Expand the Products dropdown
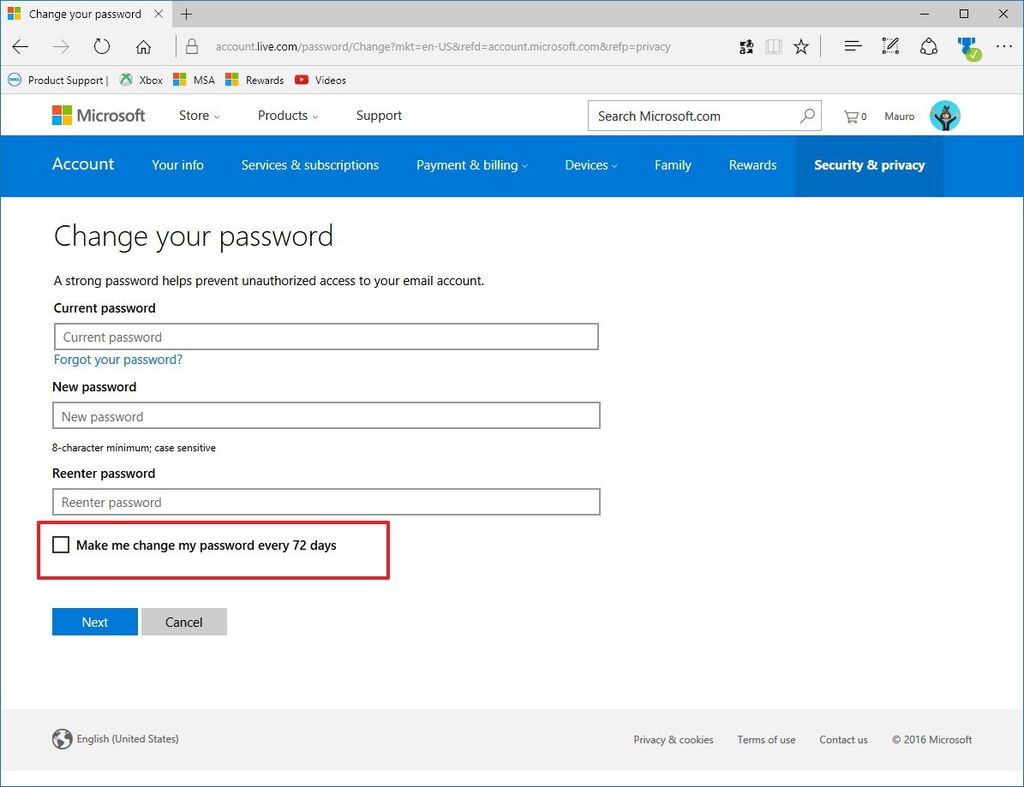Viewport: 1024px width, 787px height. pyautogui.click(x=287, y=116)
